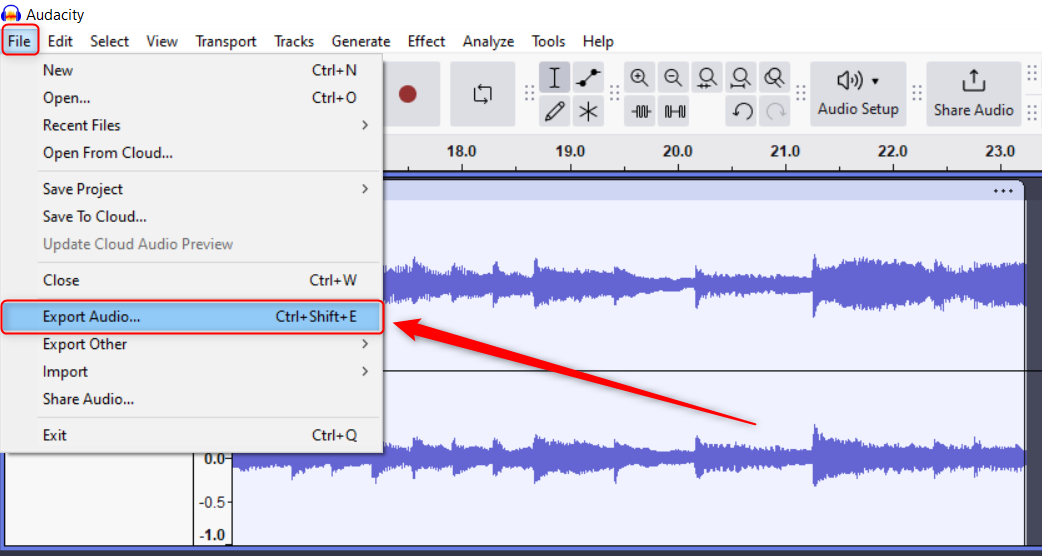Screen dimensions: 1042x556
Task: Open the Tracks menu
Action: tap(294, 41)
